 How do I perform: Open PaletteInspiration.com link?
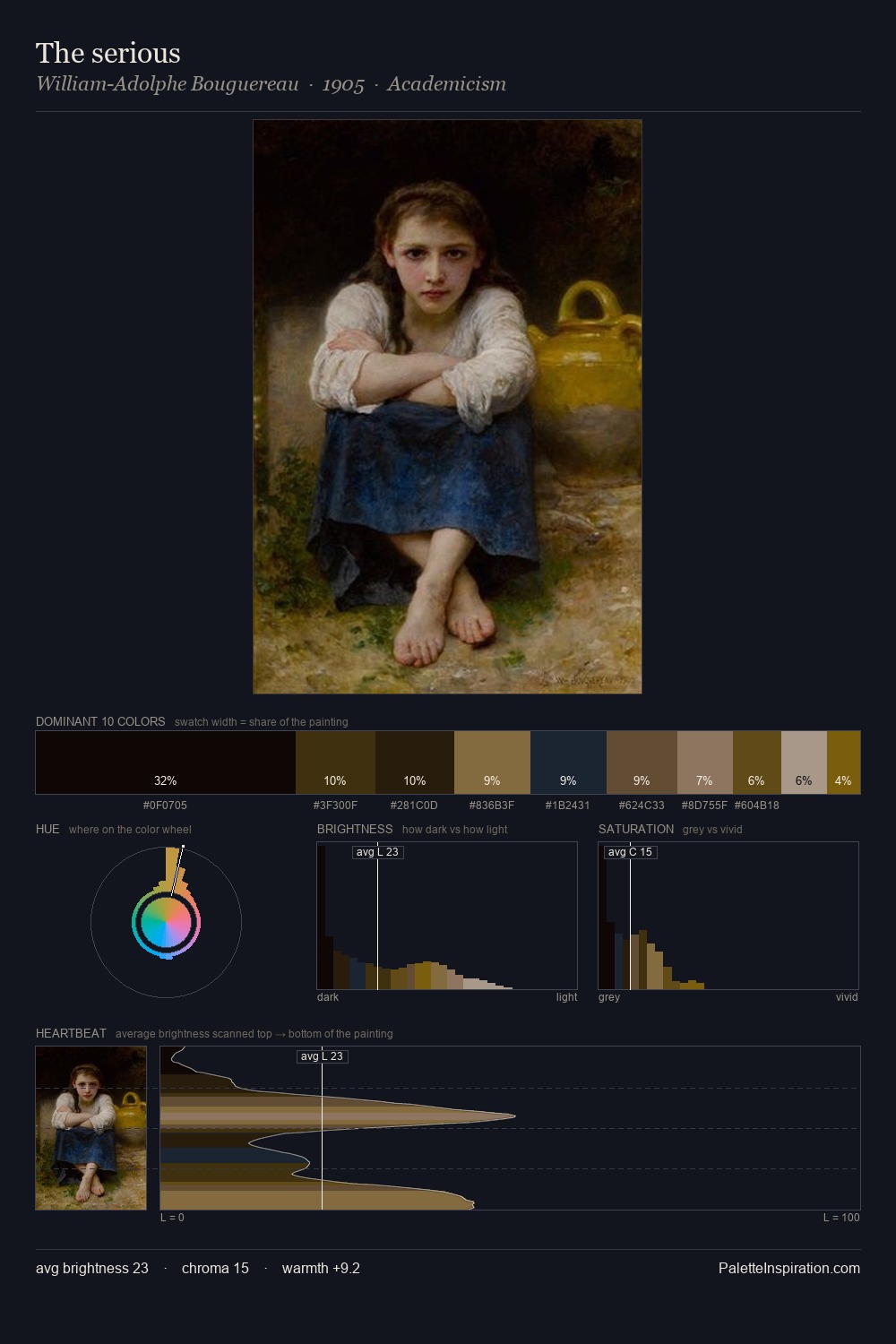coord(789,1268)
